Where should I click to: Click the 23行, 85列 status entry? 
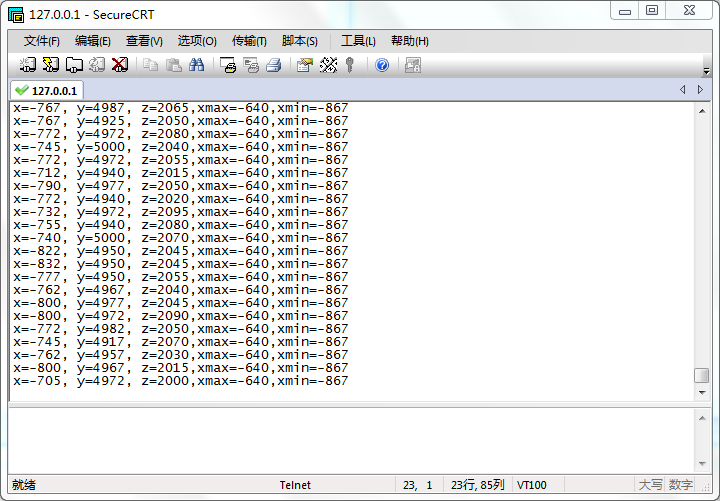pyautogui.click(x=478, y=485)
